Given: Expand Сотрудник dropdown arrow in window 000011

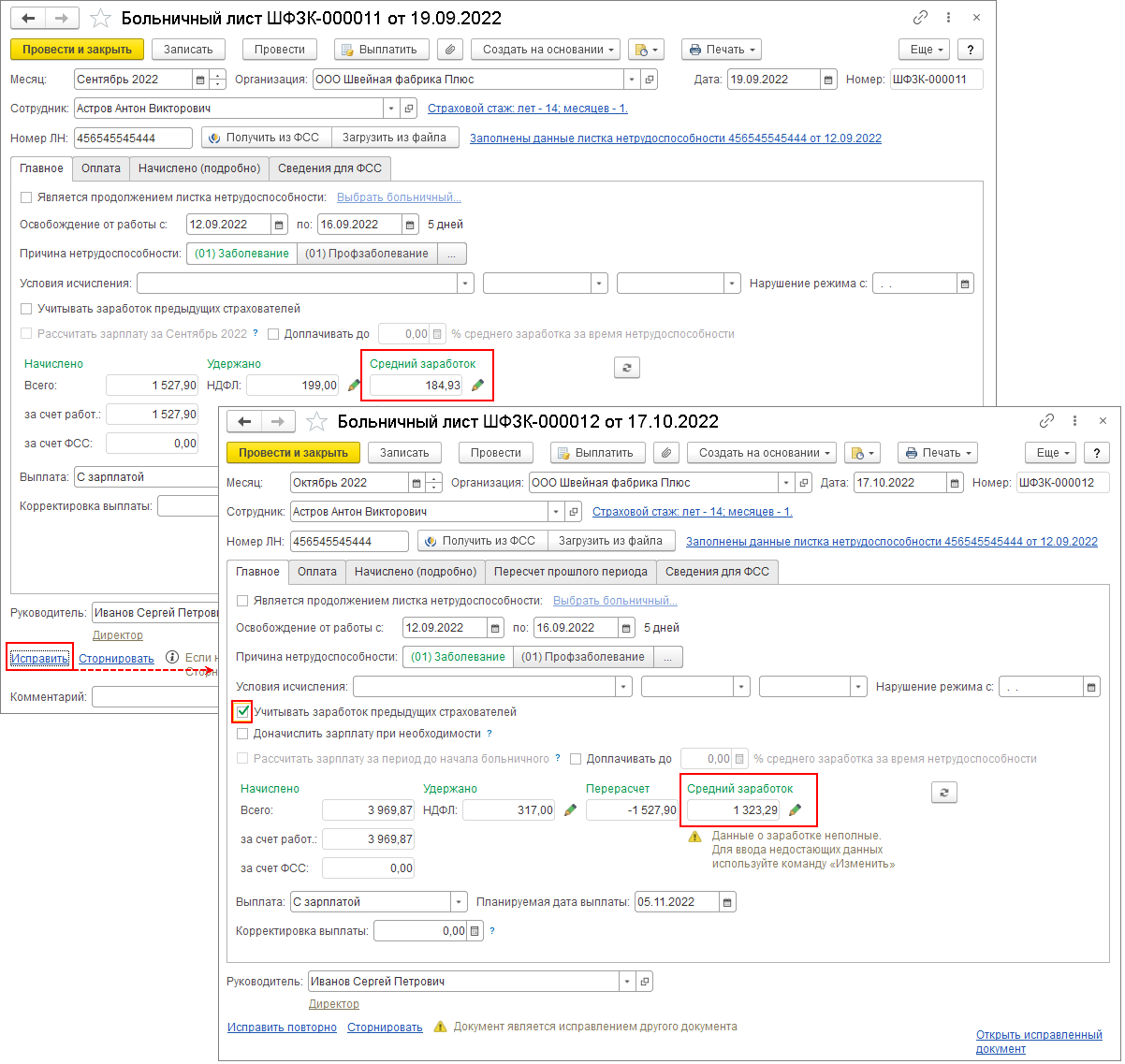Looking at the screenshot, I should click(x=391, y=109).
